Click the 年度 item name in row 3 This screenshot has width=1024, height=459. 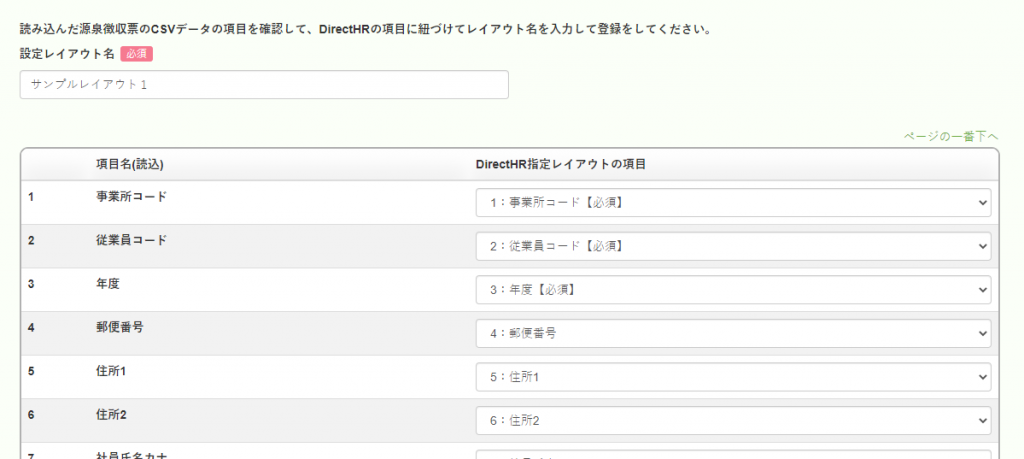point(108,283)
